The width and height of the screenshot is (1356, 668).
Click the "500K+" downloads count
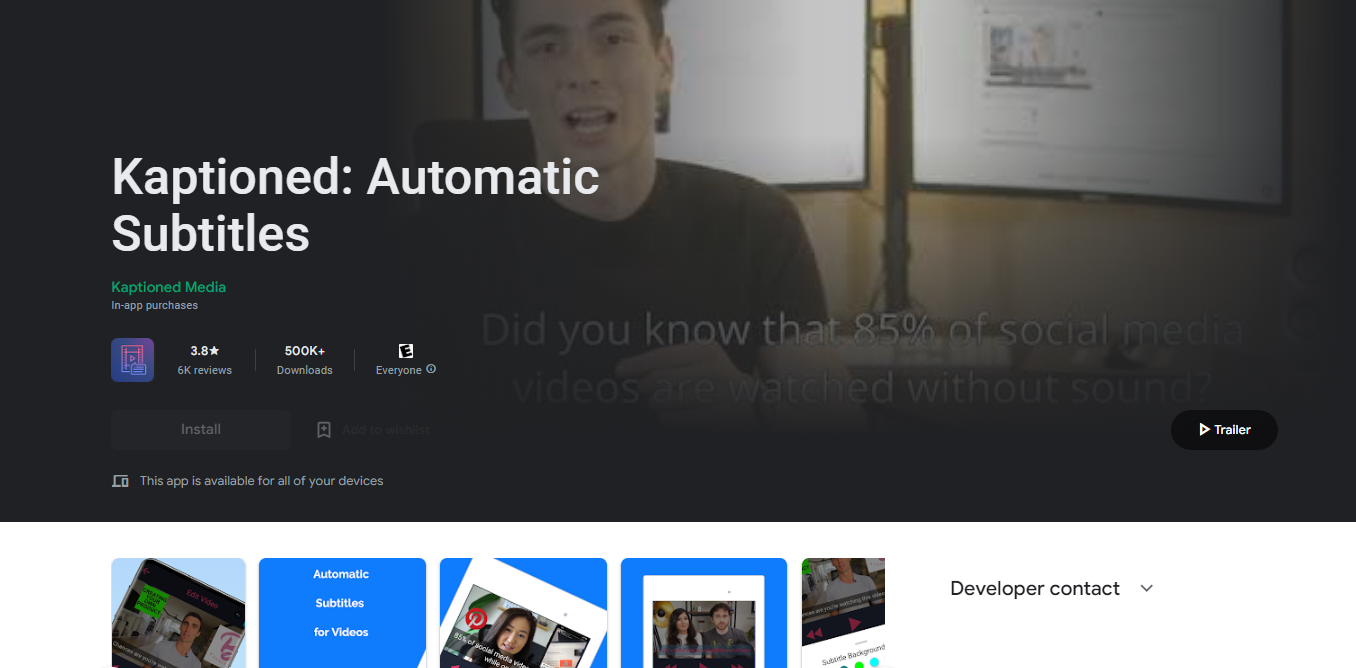coord(305,351)
